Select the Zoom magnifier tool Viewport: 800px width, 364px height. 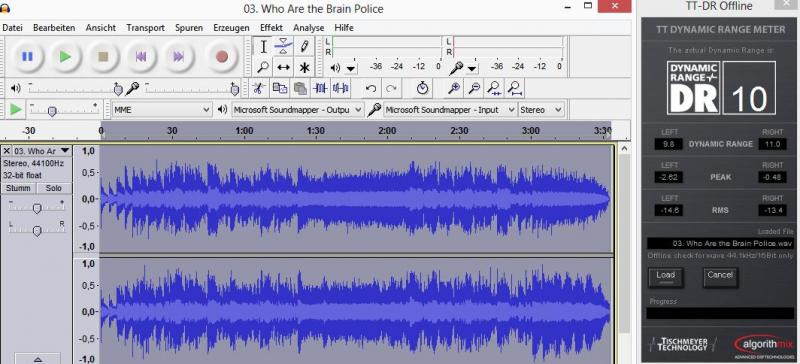pos(263,67)
